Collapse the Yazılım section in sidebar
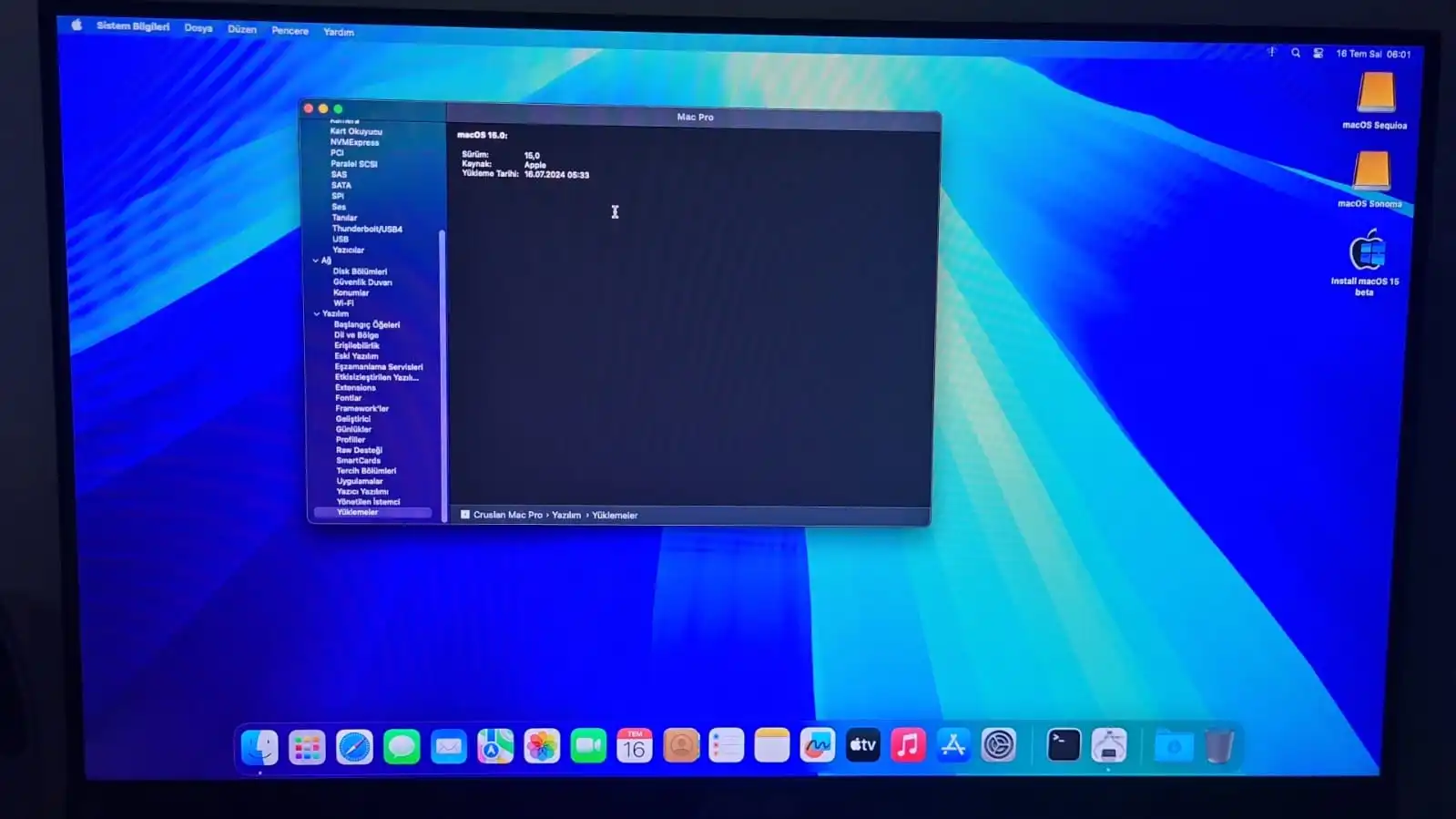This screenshot has width=1456, height=819. [317, 313]
